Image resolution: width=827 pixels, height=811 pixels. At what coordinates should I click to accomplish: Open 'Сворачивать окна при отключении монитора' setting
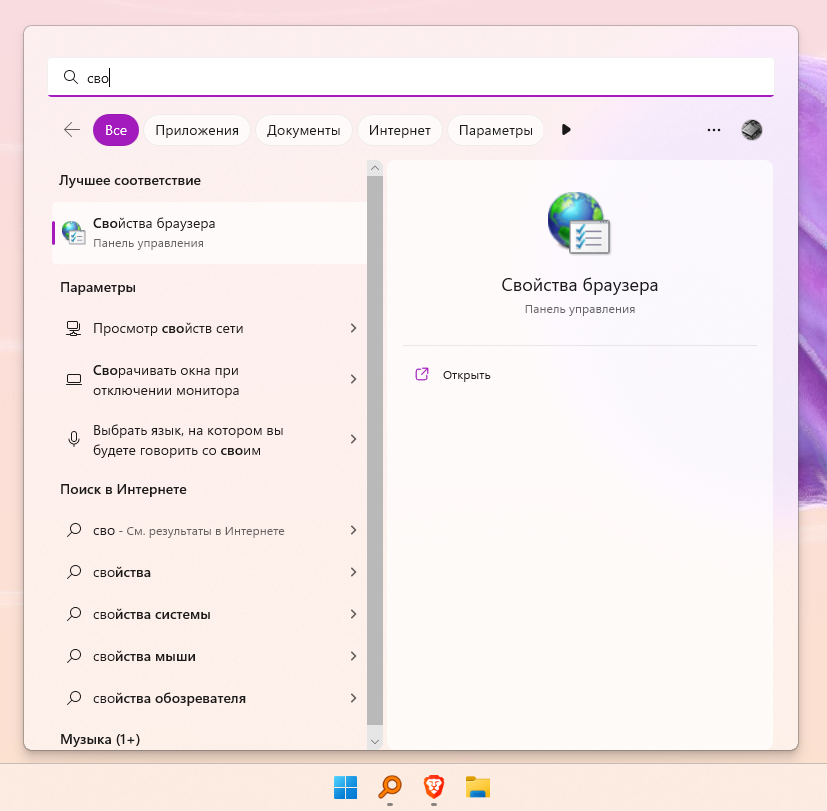[x=209, y=380]
